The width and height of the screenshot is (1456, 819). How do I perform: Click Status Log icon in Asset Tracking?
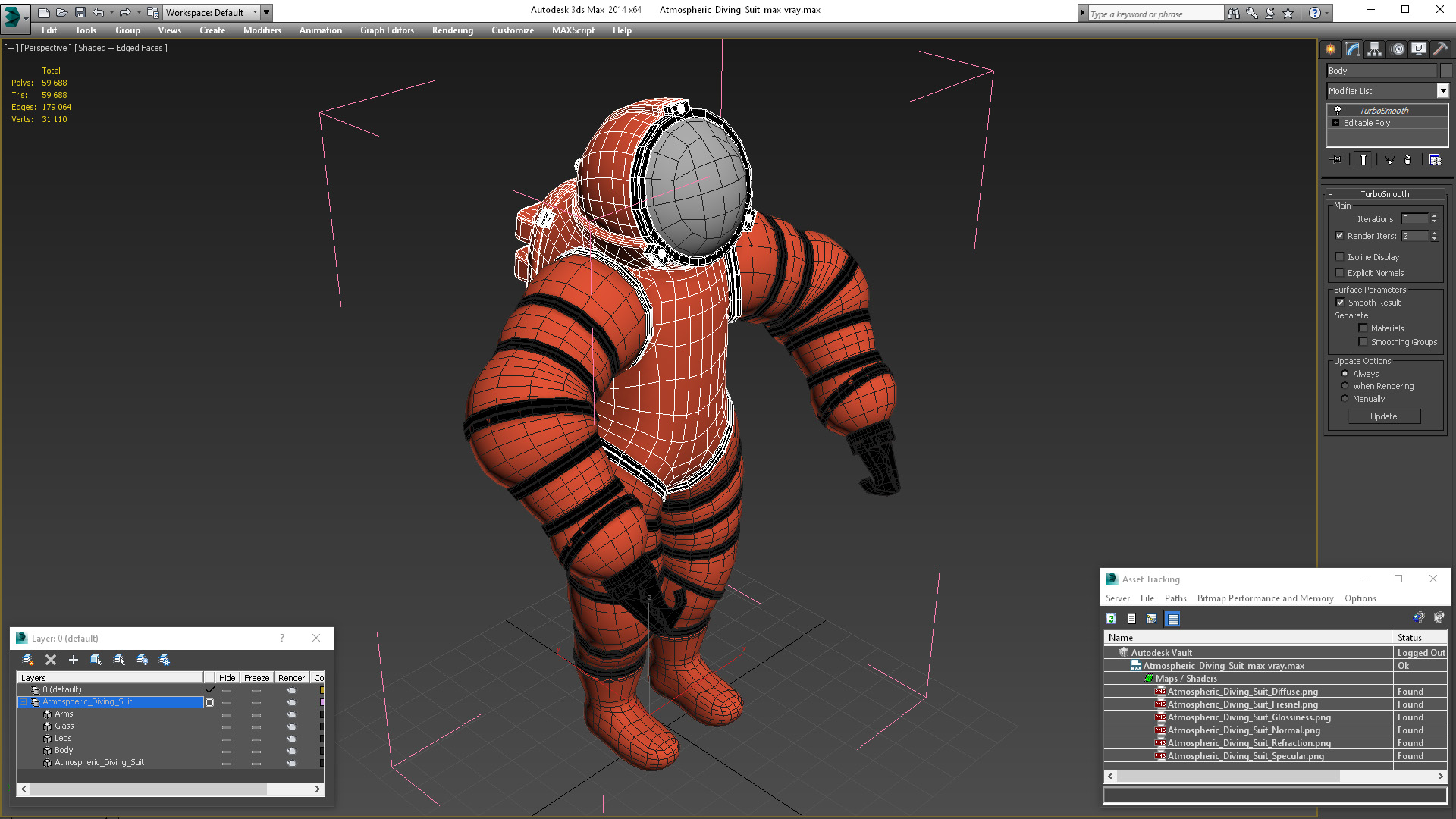pyautogui.click(x=1131, y=619)
